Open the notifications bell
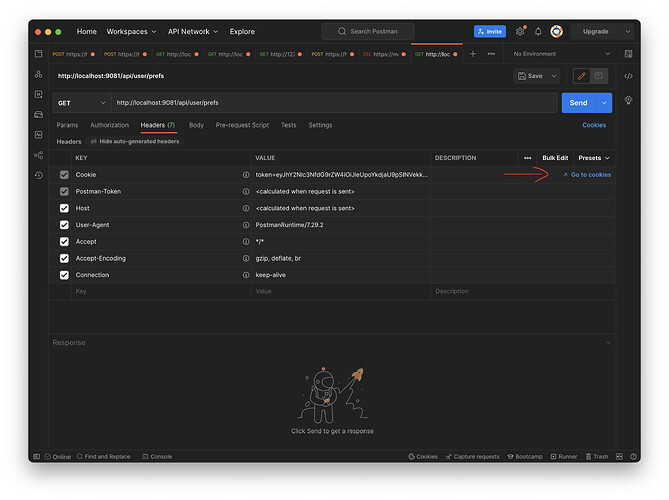 tap(538, 31)
